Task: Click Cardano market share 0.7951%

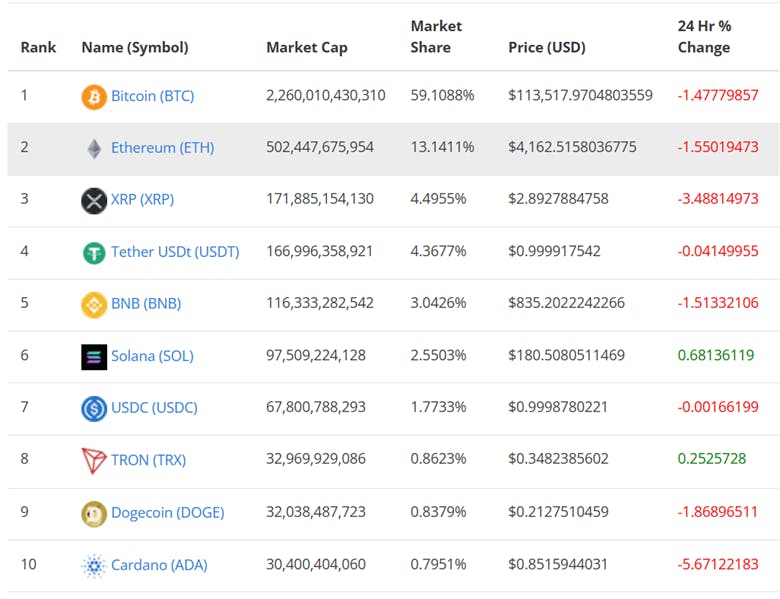Action: tap(438, 564)
